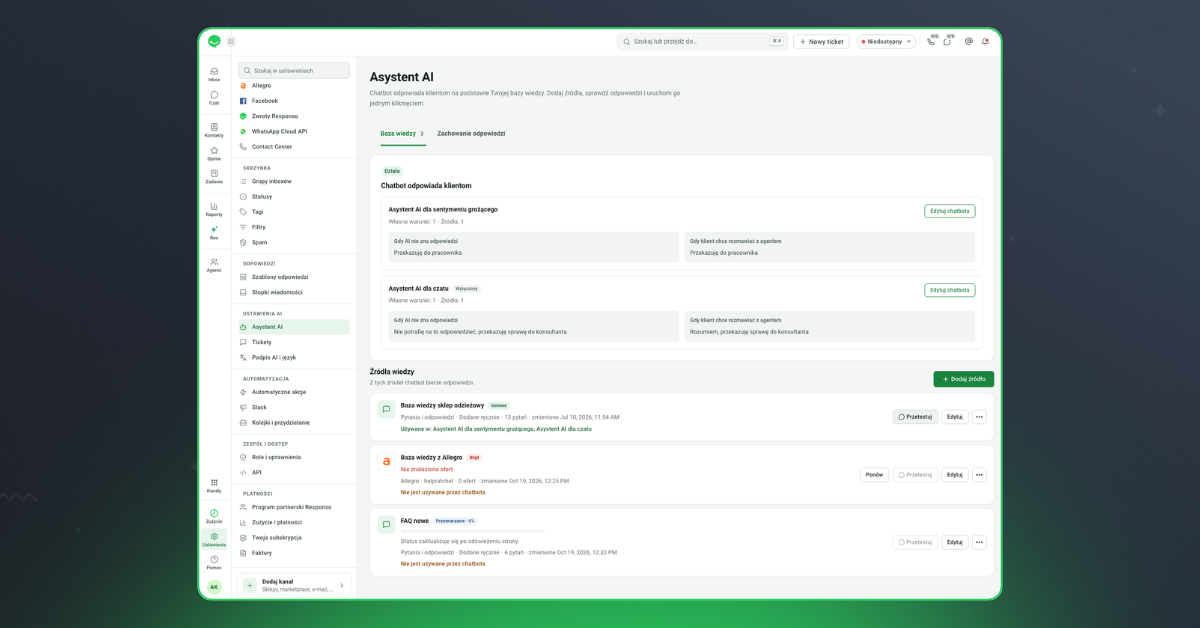Click Dodaj źródło button
1200x628 pixels.
tap(964, 379)
